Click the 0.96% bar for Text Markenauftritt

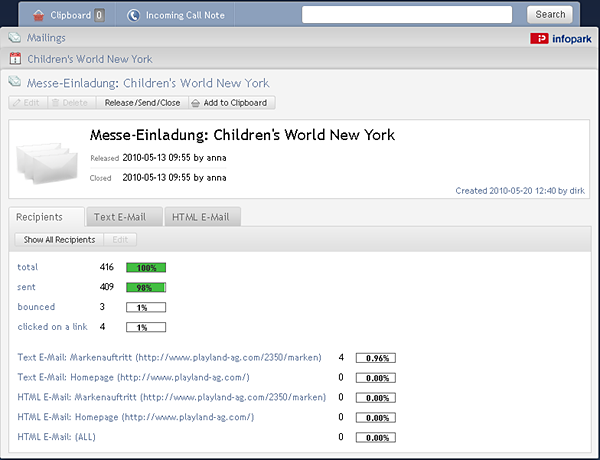point(376,358)
